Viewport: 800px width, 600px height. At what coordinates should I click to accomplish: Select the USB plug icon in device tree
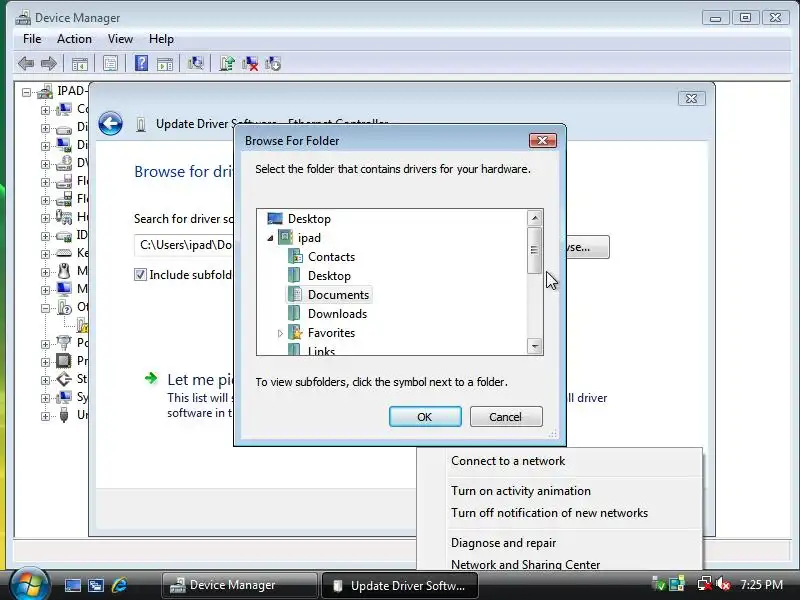pyautogui.click(x=64, y=415)
